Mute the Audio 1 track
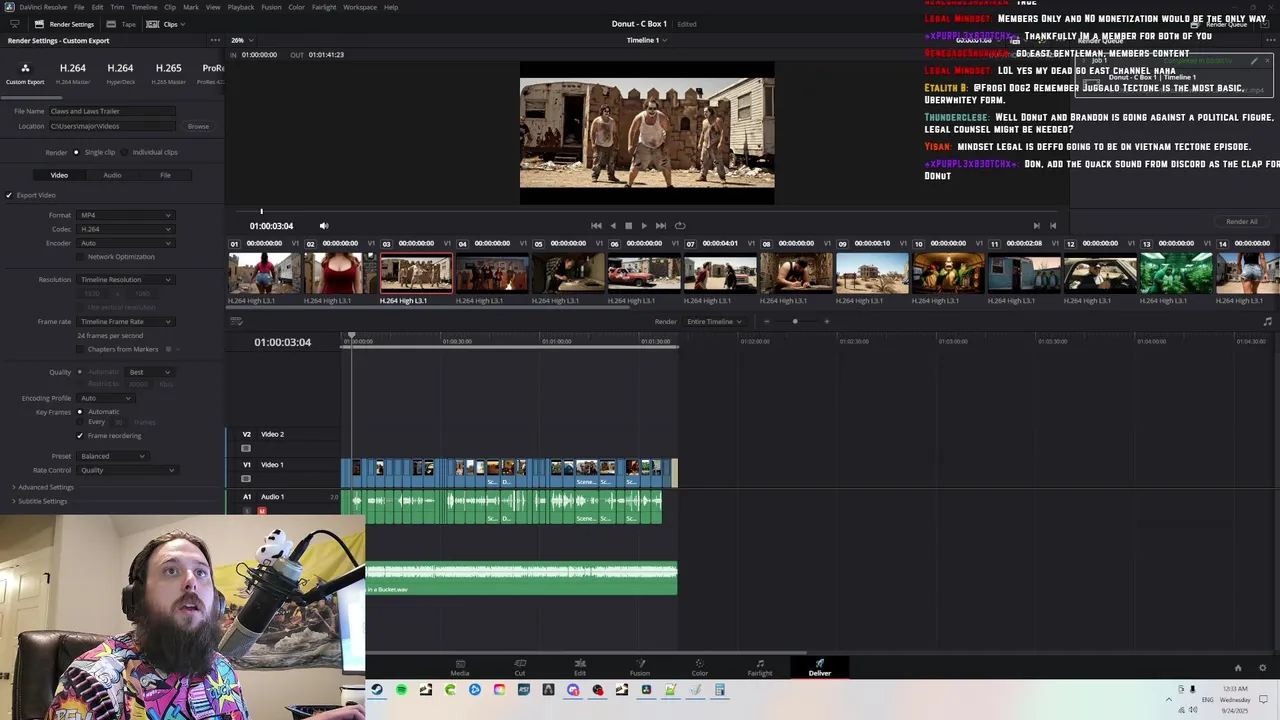 [262, 511]
